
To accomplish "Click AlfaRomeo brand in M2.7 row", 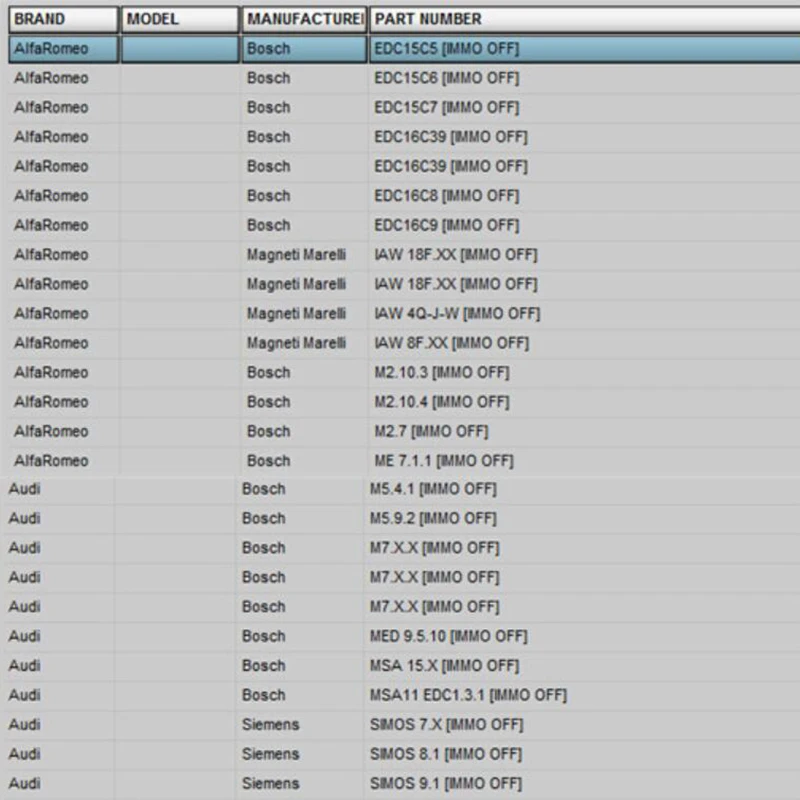I will [x=51, y=432].
